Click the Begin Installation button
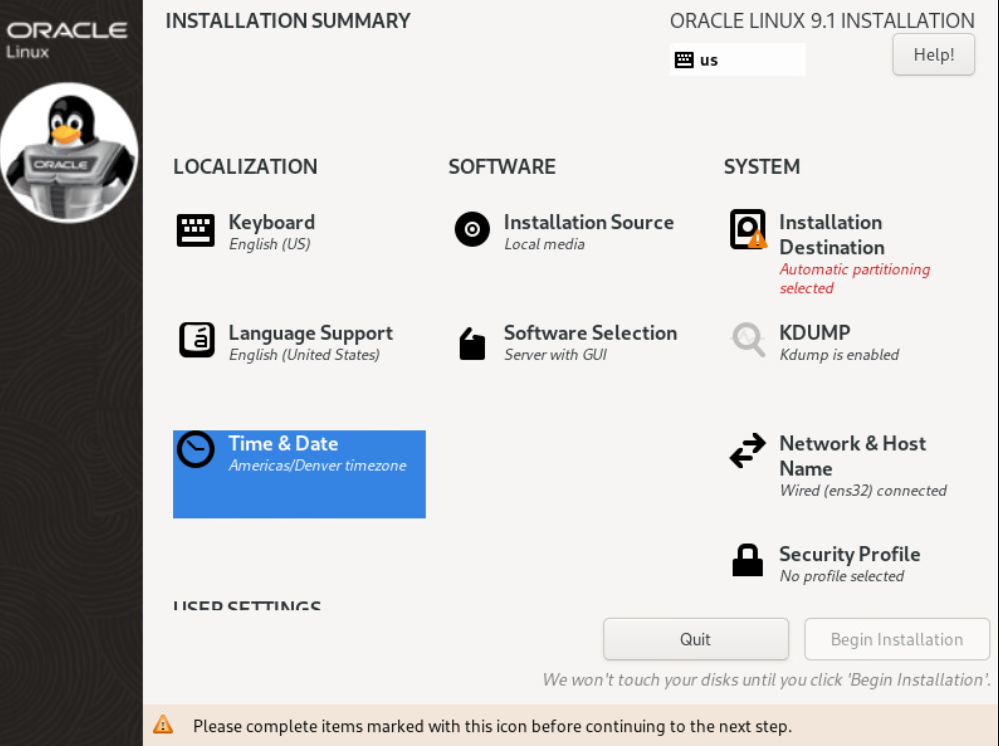Image resolution: width=999 pixels, height=746 pixels. (897, 640)
